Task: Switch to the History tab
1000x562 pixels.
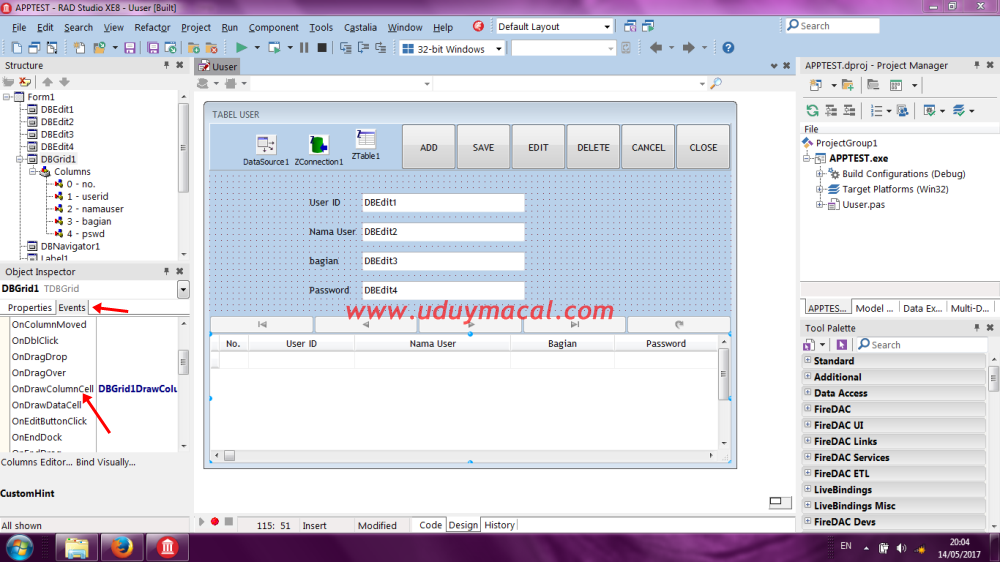Action: point(499,525)
